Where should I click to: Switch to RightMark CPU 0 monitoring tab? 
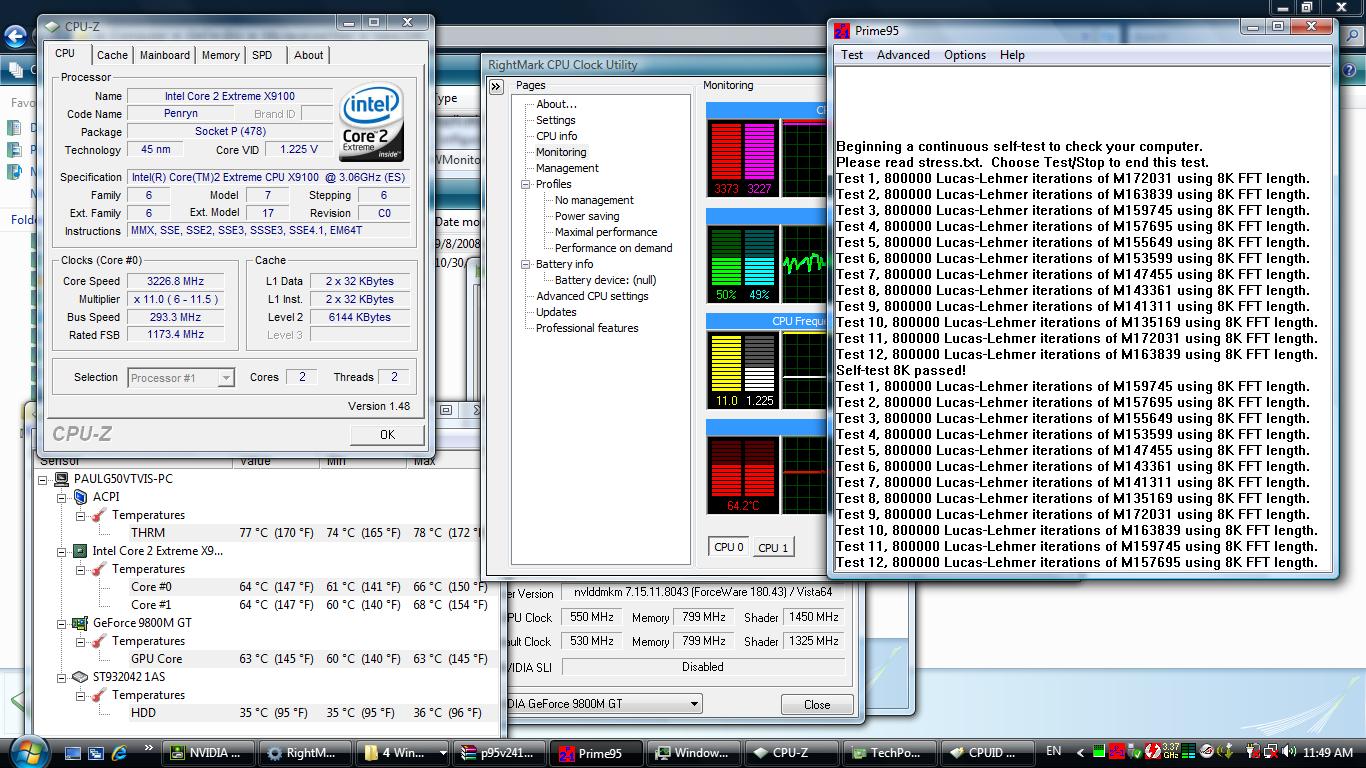click(x=729, y=547)
